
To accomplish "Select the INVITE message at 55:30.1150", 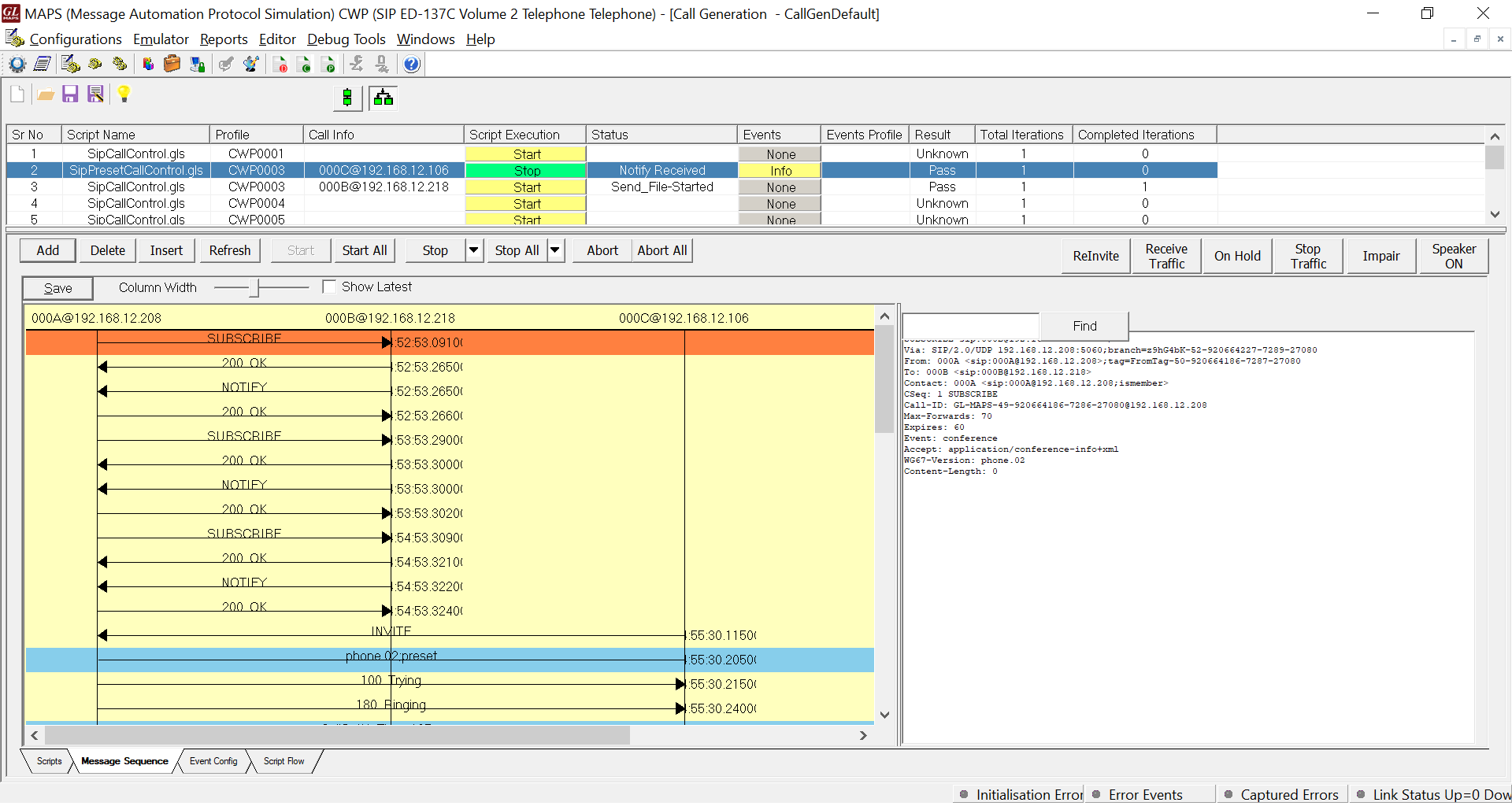I will [450, 635].
